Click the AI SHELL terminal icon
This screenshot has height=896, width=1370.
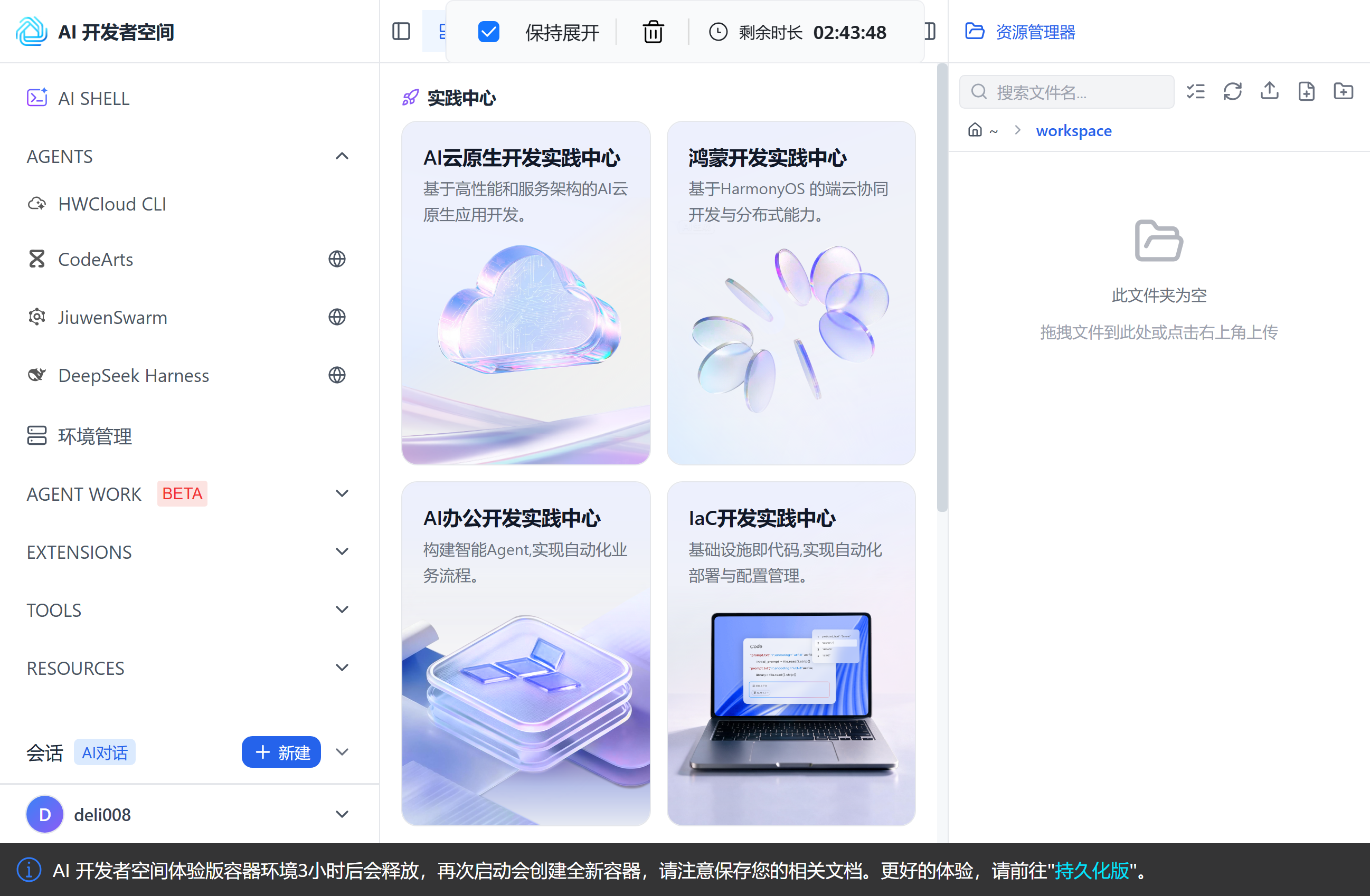point(37,97)
